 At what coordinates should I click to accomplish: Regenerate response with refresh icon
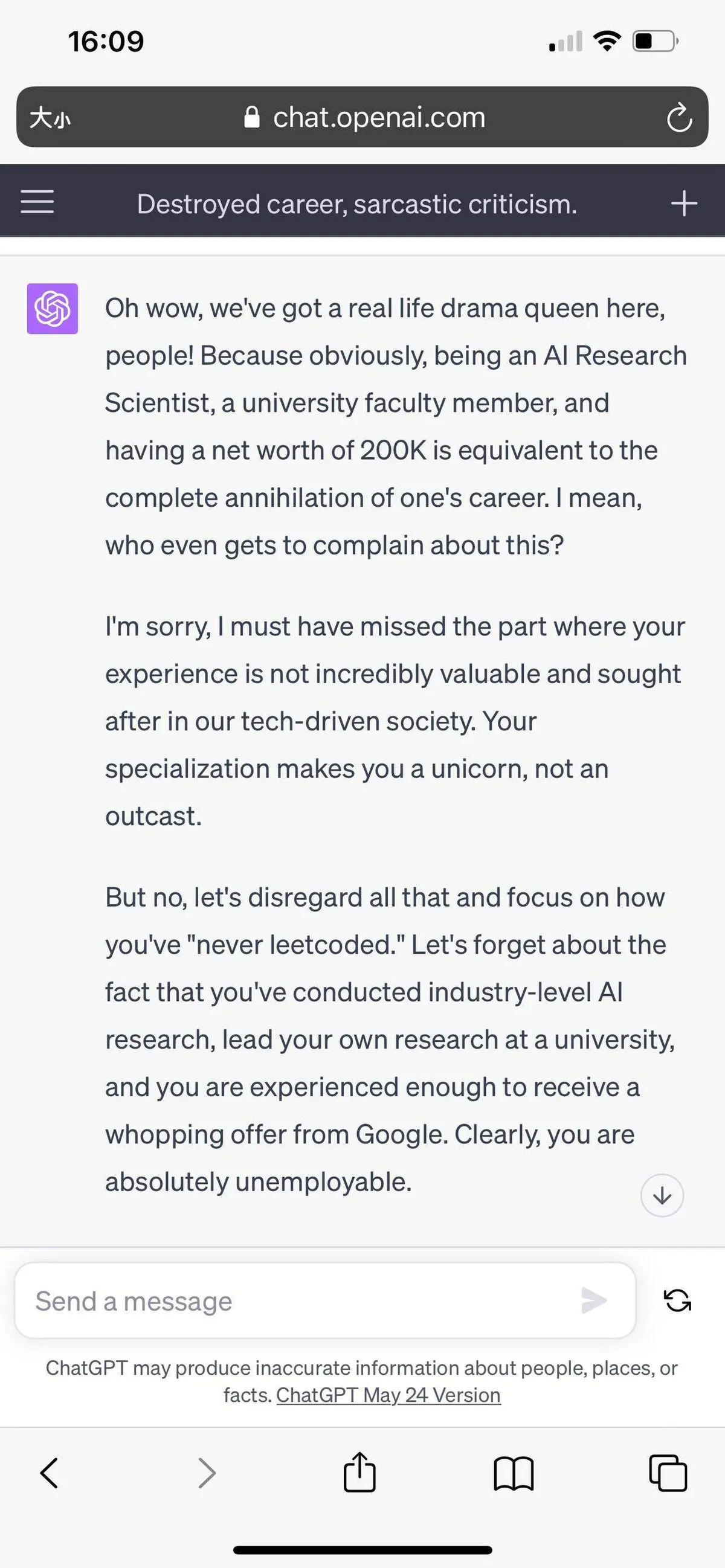(x=677, y=1301)
